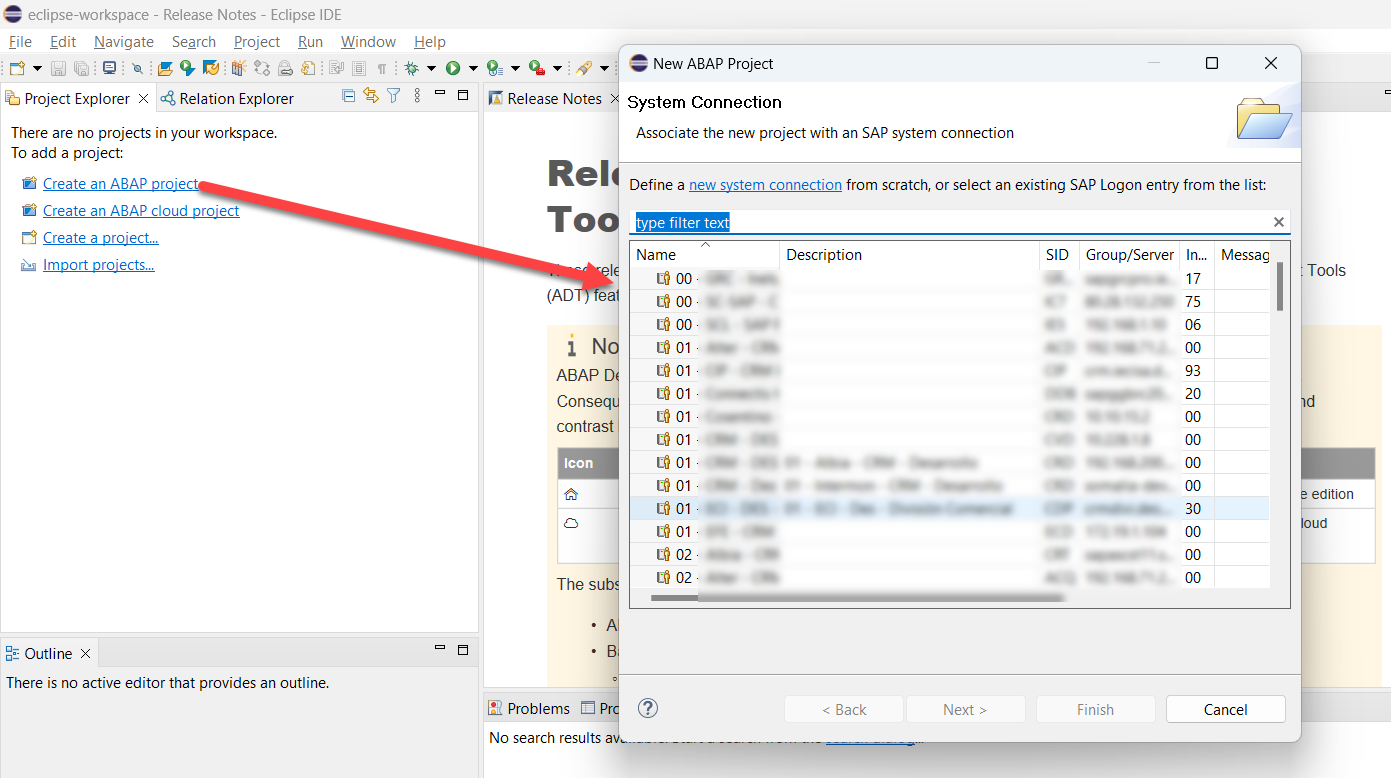Clear the filter text with X icon
The image size is (1391, 778).
pyautogui.click(x=1278, y=222)
